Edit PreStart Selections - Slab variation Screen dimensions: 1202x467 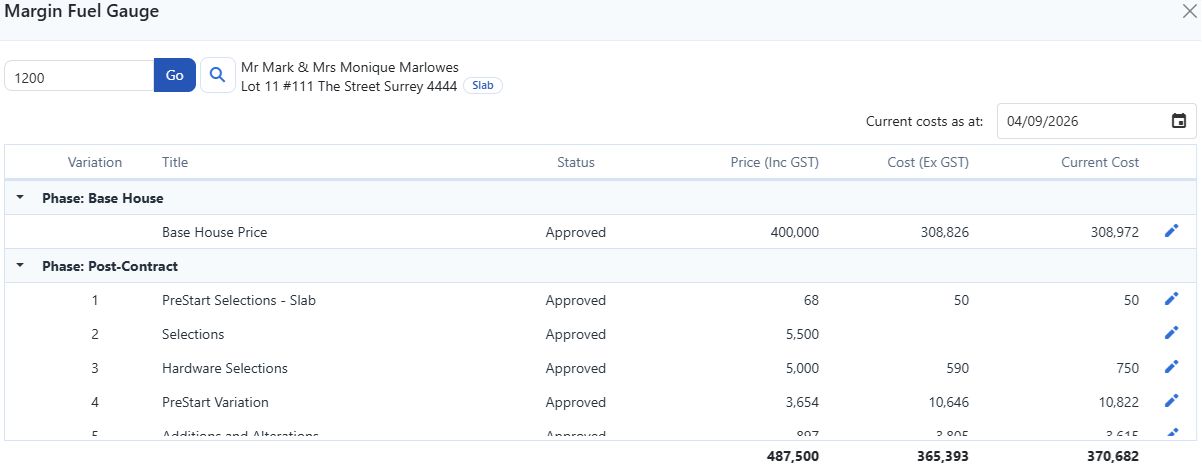point(1172,299)
